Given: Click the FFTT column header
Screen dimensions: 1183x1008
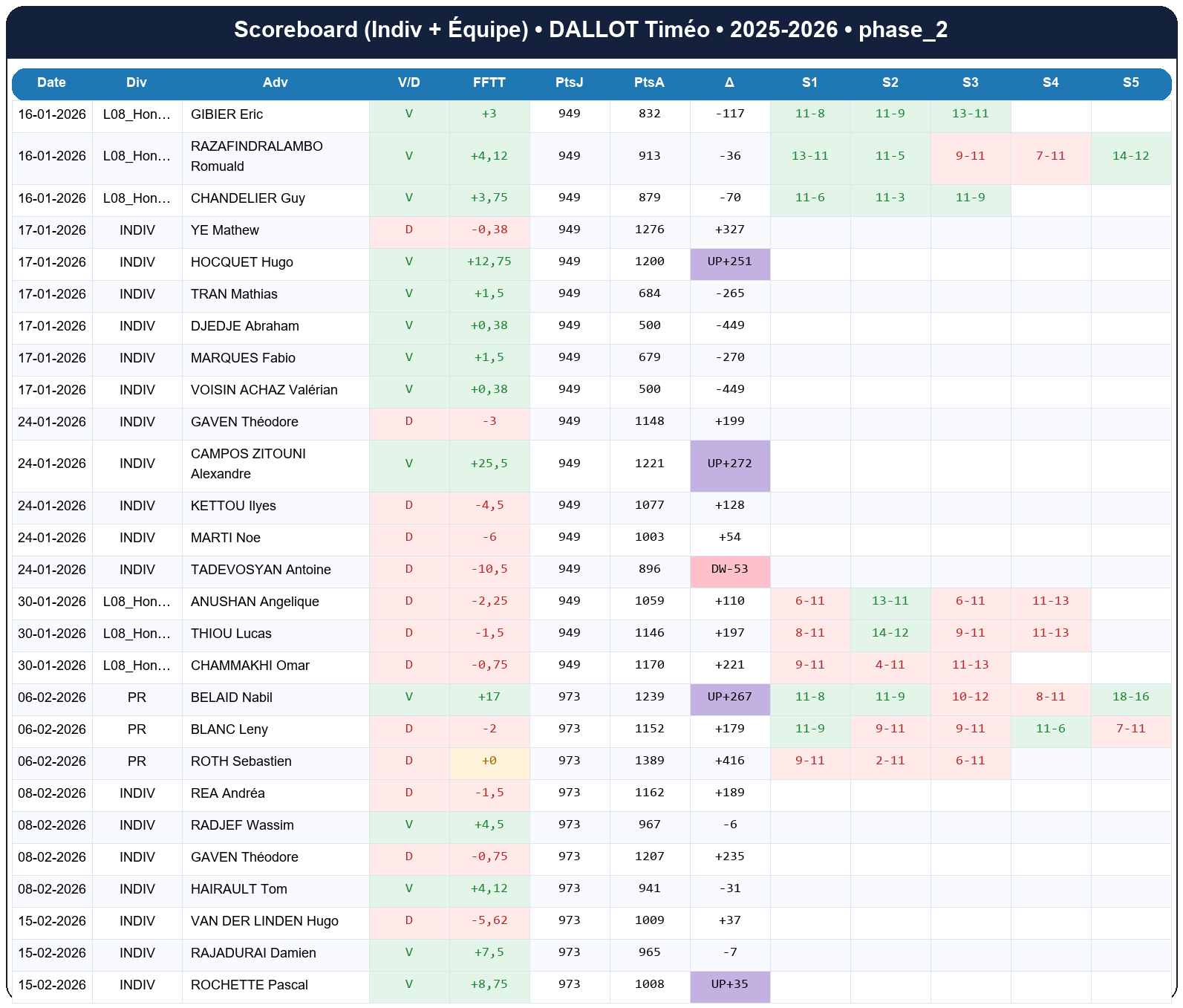Looking at the screenshot, I should [489, 82].
